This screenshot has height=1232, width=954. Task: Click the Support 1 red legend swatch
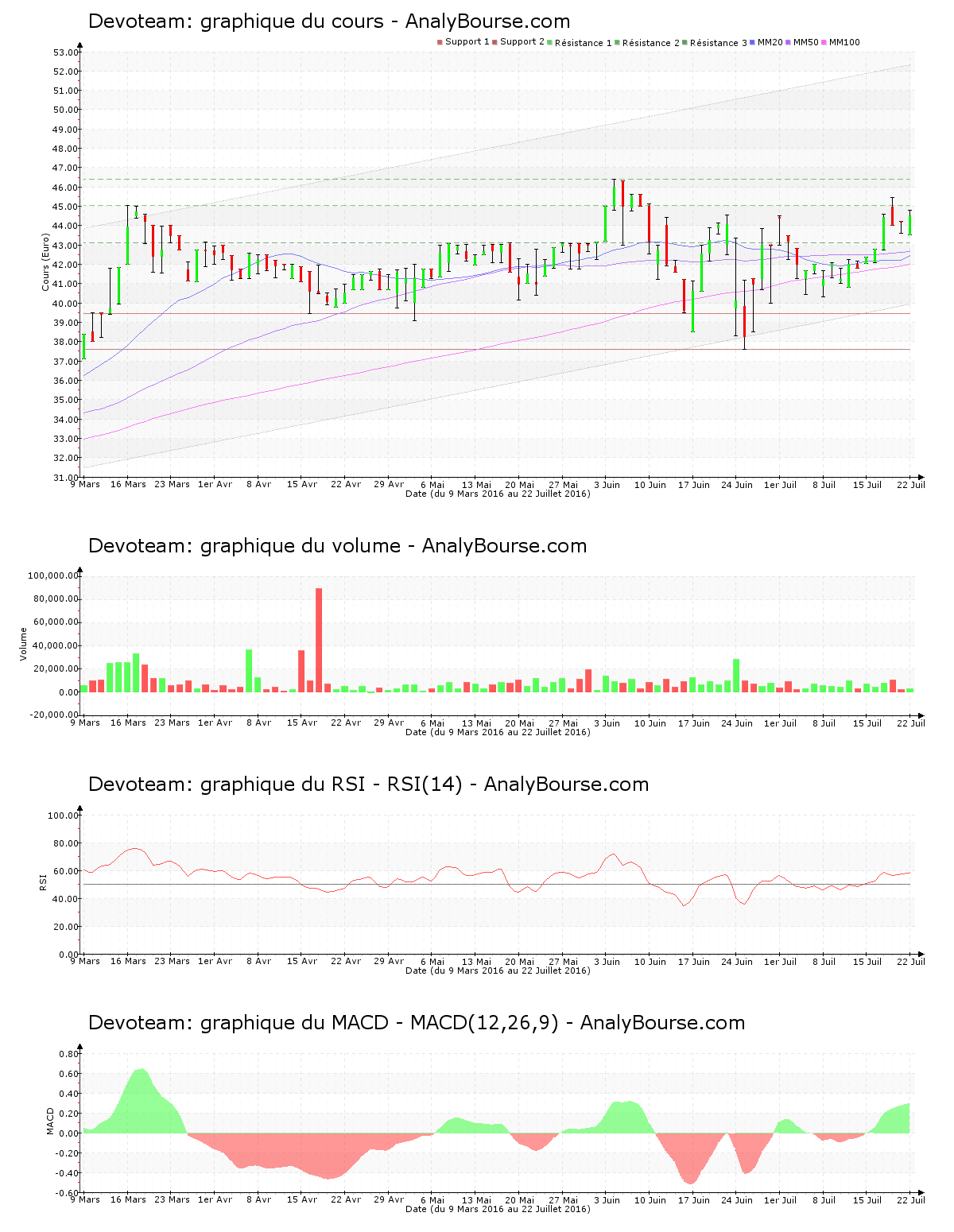(440, 42)
